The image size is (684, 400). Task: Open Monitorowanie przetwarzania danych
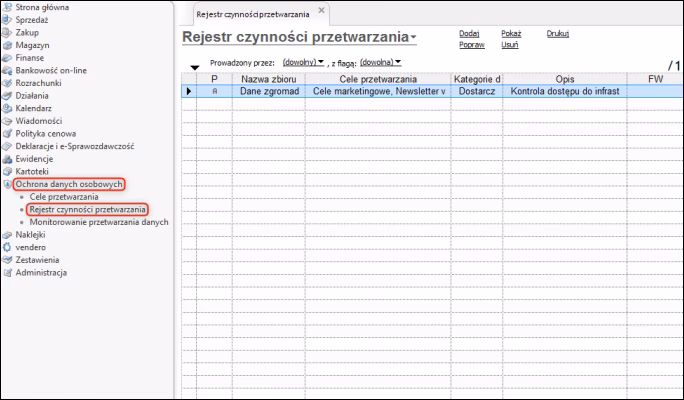pyautogui.click(x=99, y=222)
